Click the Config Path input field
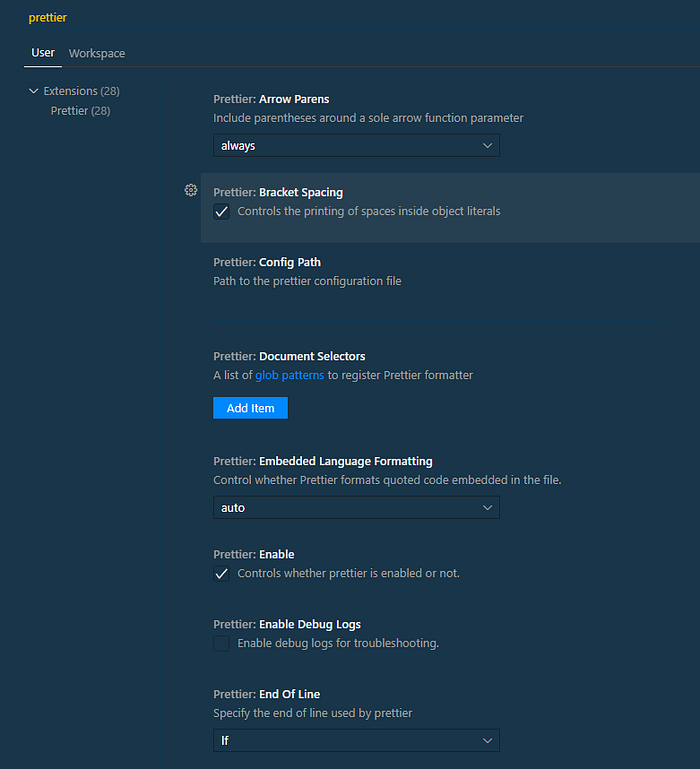Screen dimensions: 700x769 [437, 309]
